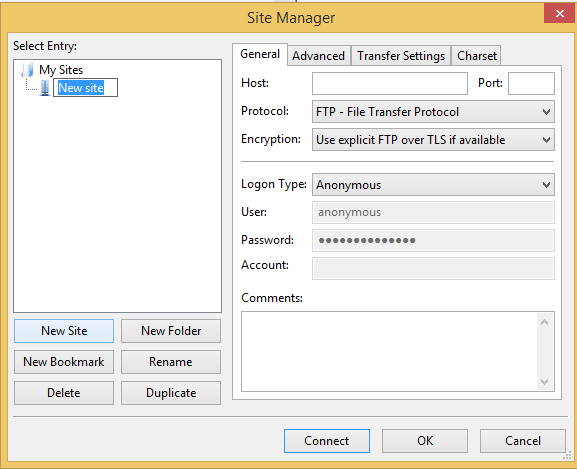The width and height of the screenshot is (577, 469).
Task: Expand the Encryption dropdown
Action: 433,140
